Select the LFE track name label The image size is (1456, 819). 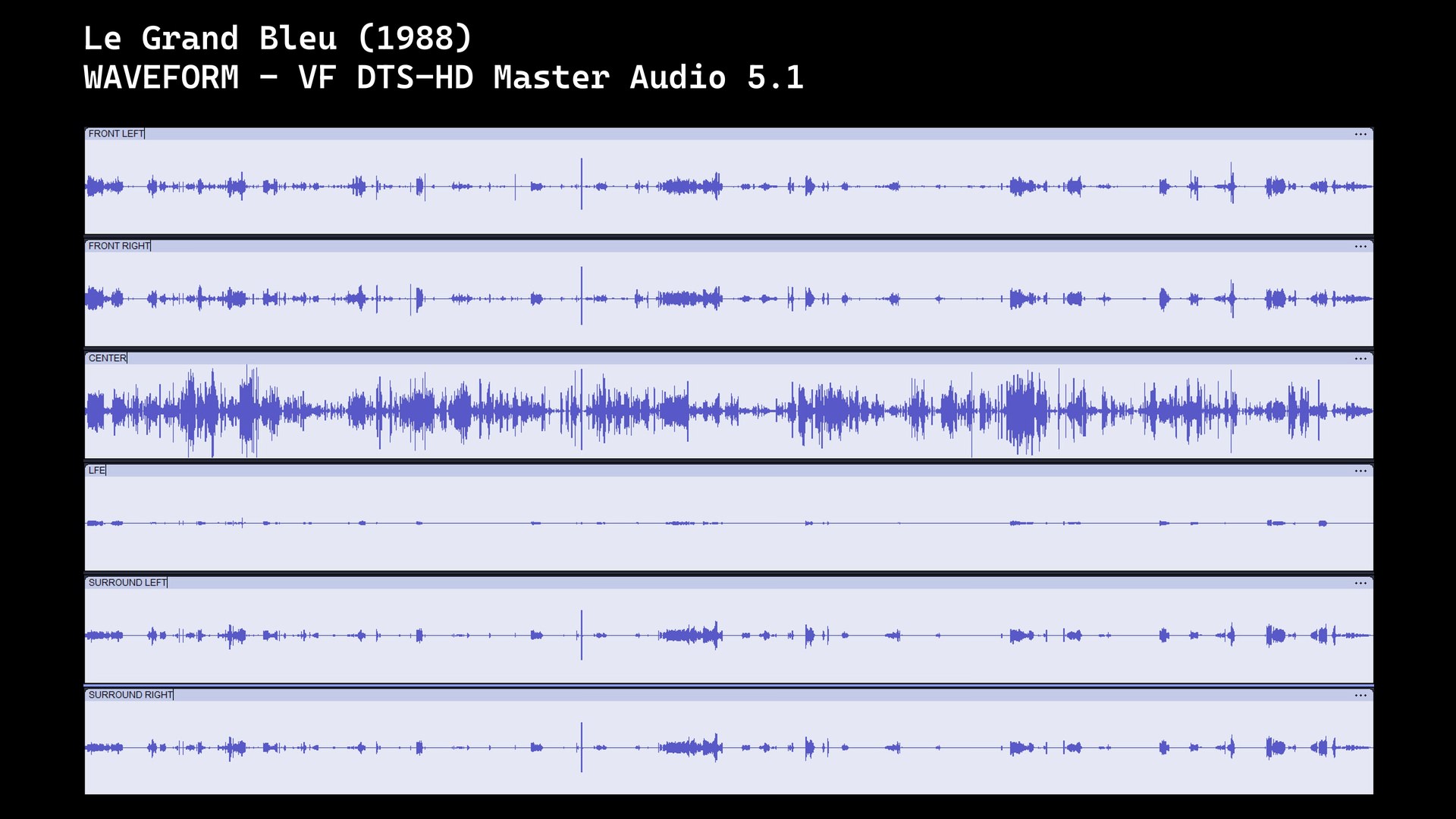click(96, 471)
